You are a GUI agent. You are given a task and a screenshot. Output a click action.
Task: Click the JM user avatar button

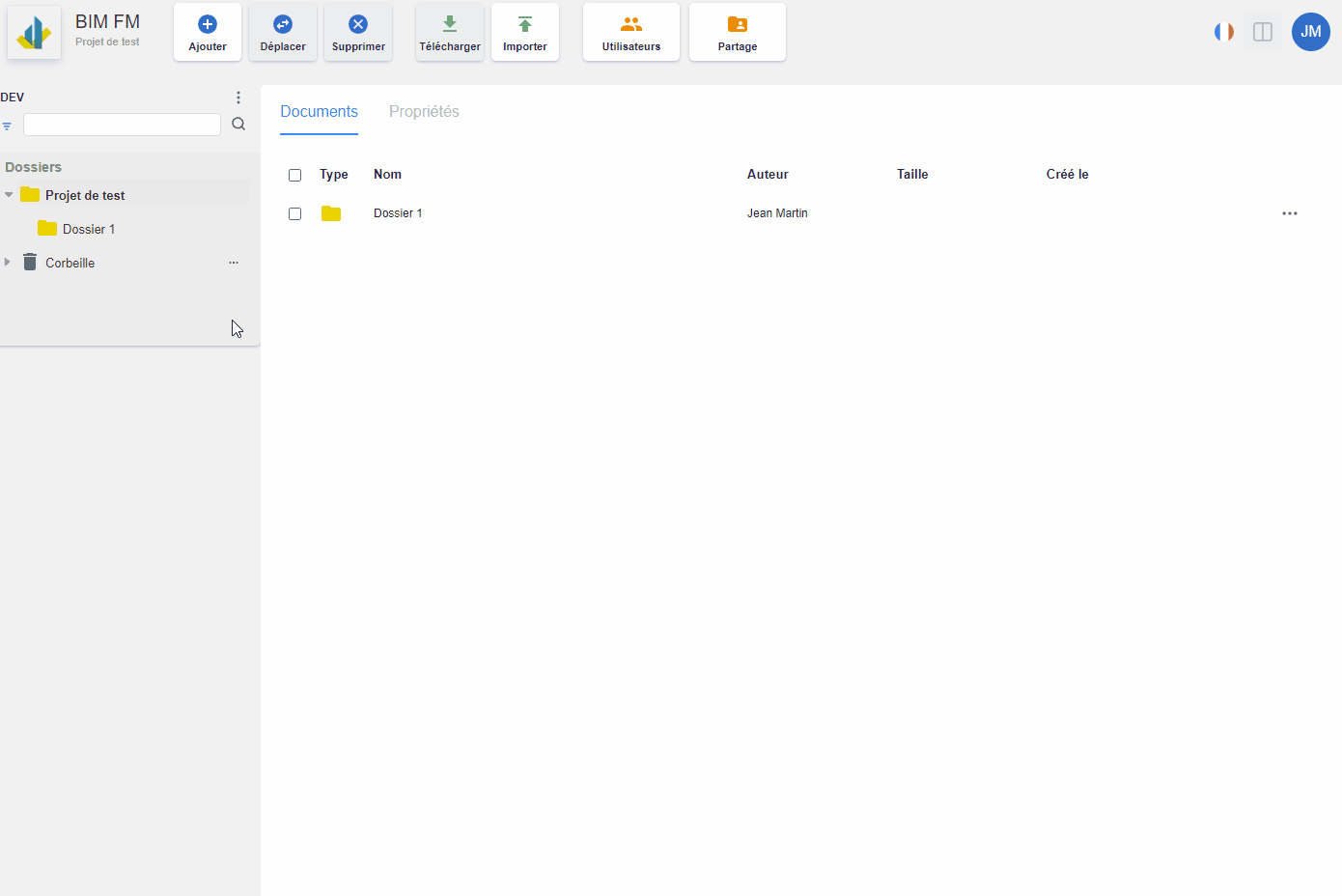(1311, 32)
